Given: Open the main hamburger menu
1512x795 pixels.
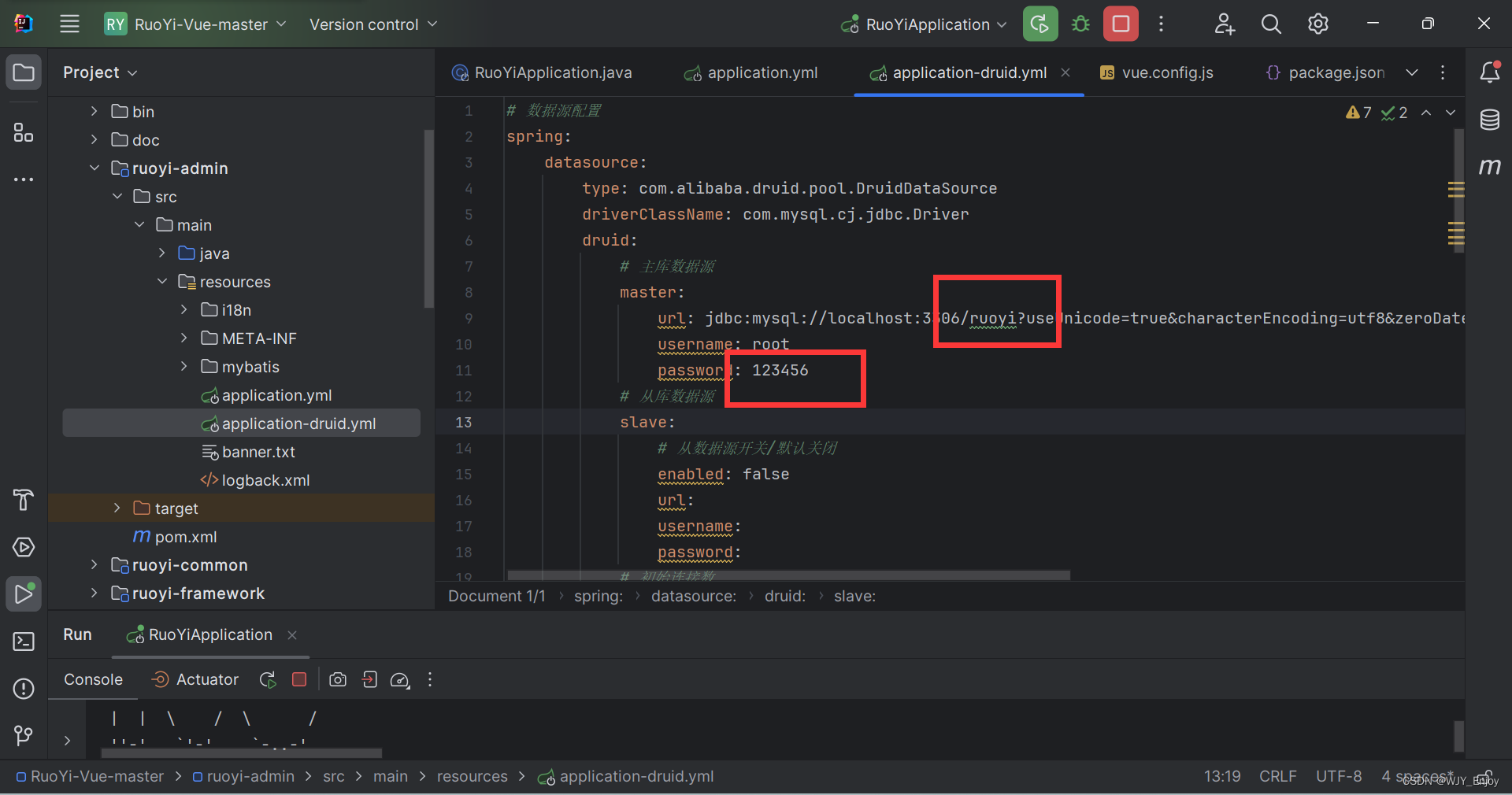Looking at the screenshot, I should (69, 24).
